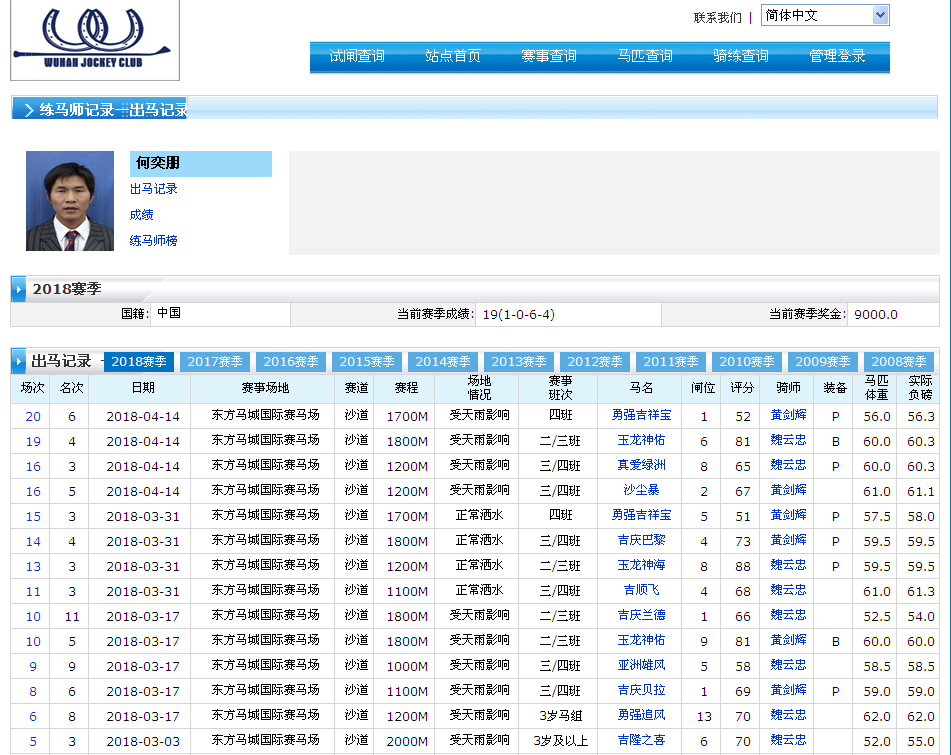View horse 吉庆巴黎 profile link
The height and width of the screenshot is (755, 951).
coord(641,541)
